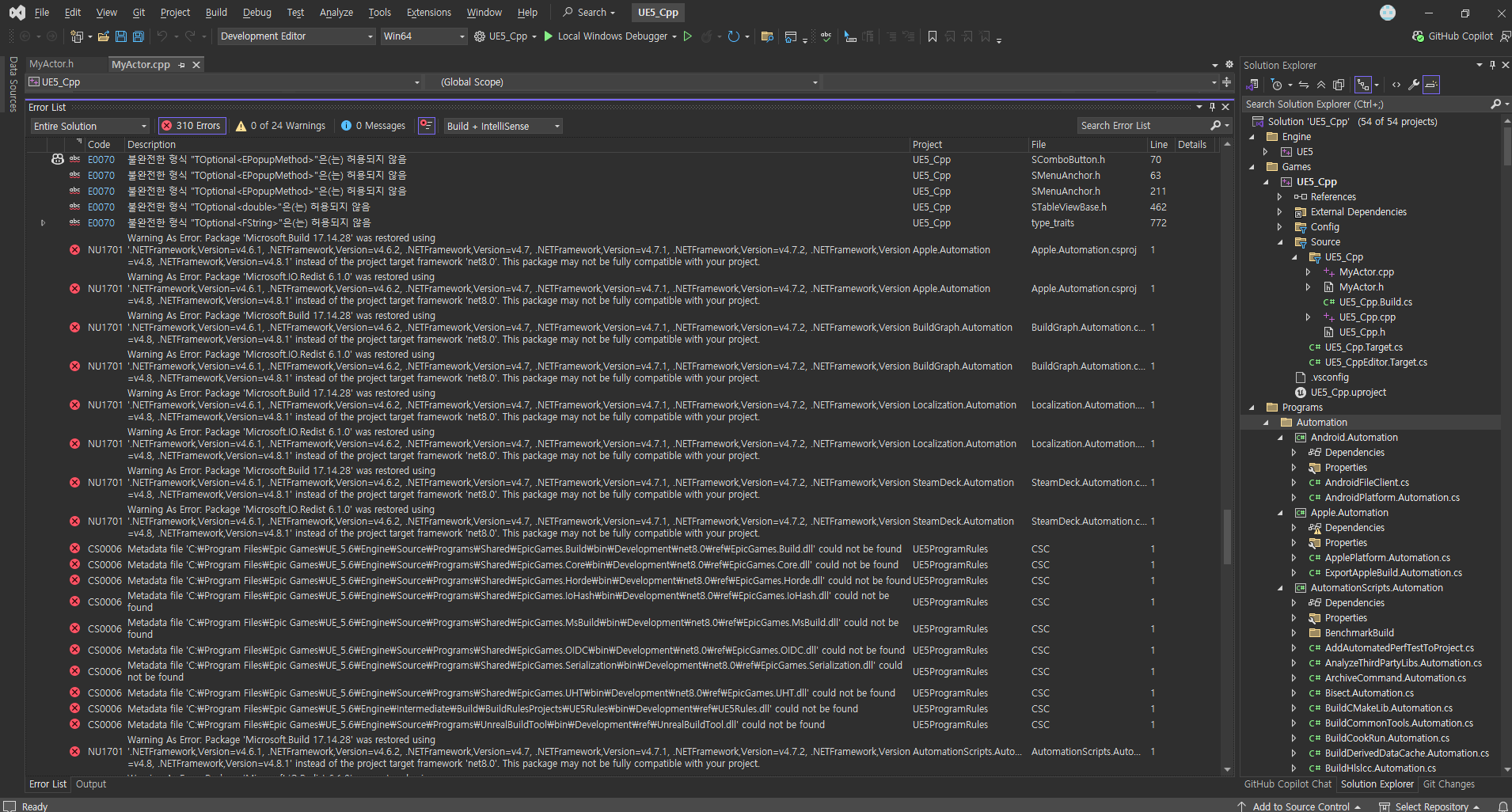The width and height of the screenshot is (1512, 812).
Task: Click the Properties wrench in Solution Explorer
Action: click(1413, 85)
